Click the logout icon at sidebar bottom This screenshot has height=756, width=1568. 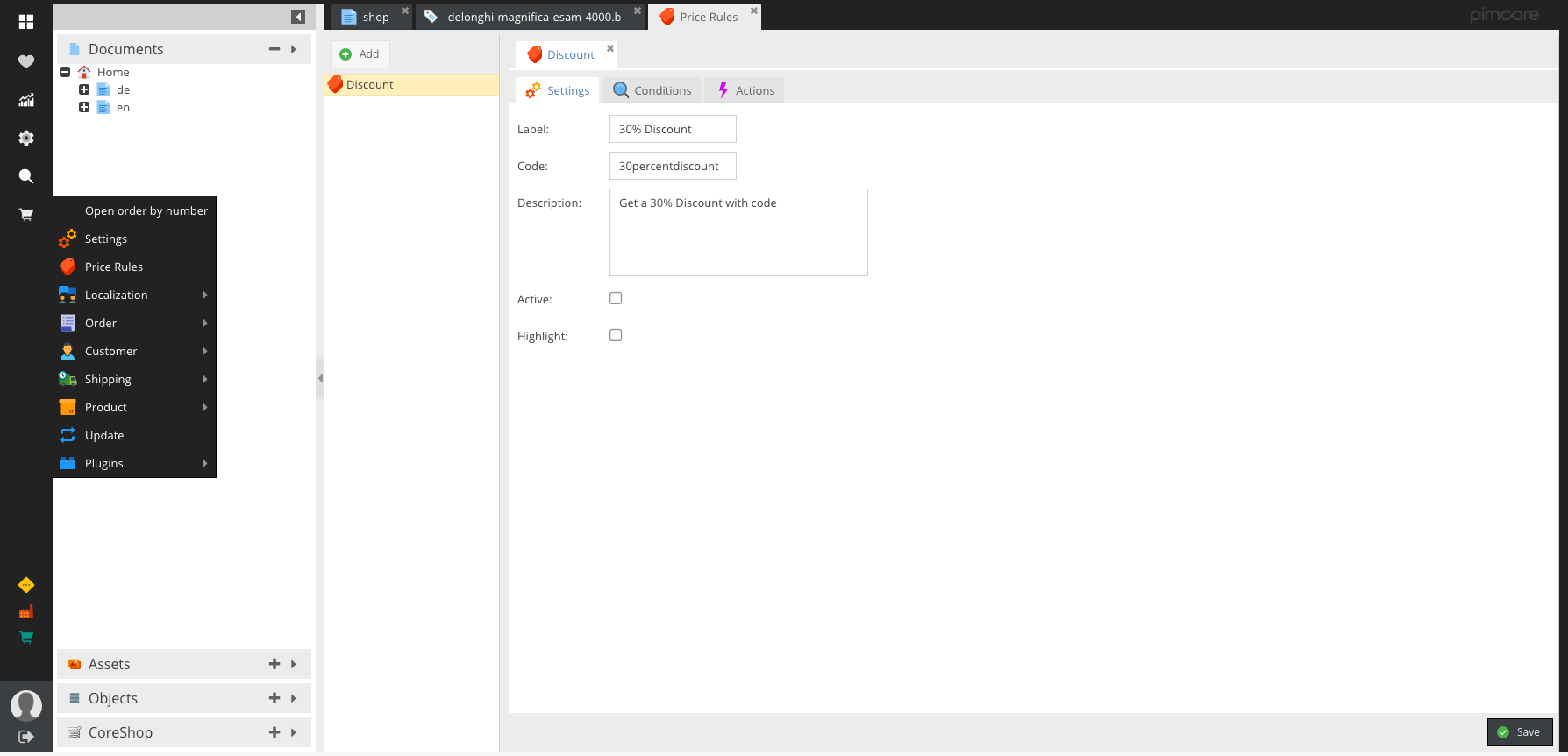coord(26,737)
